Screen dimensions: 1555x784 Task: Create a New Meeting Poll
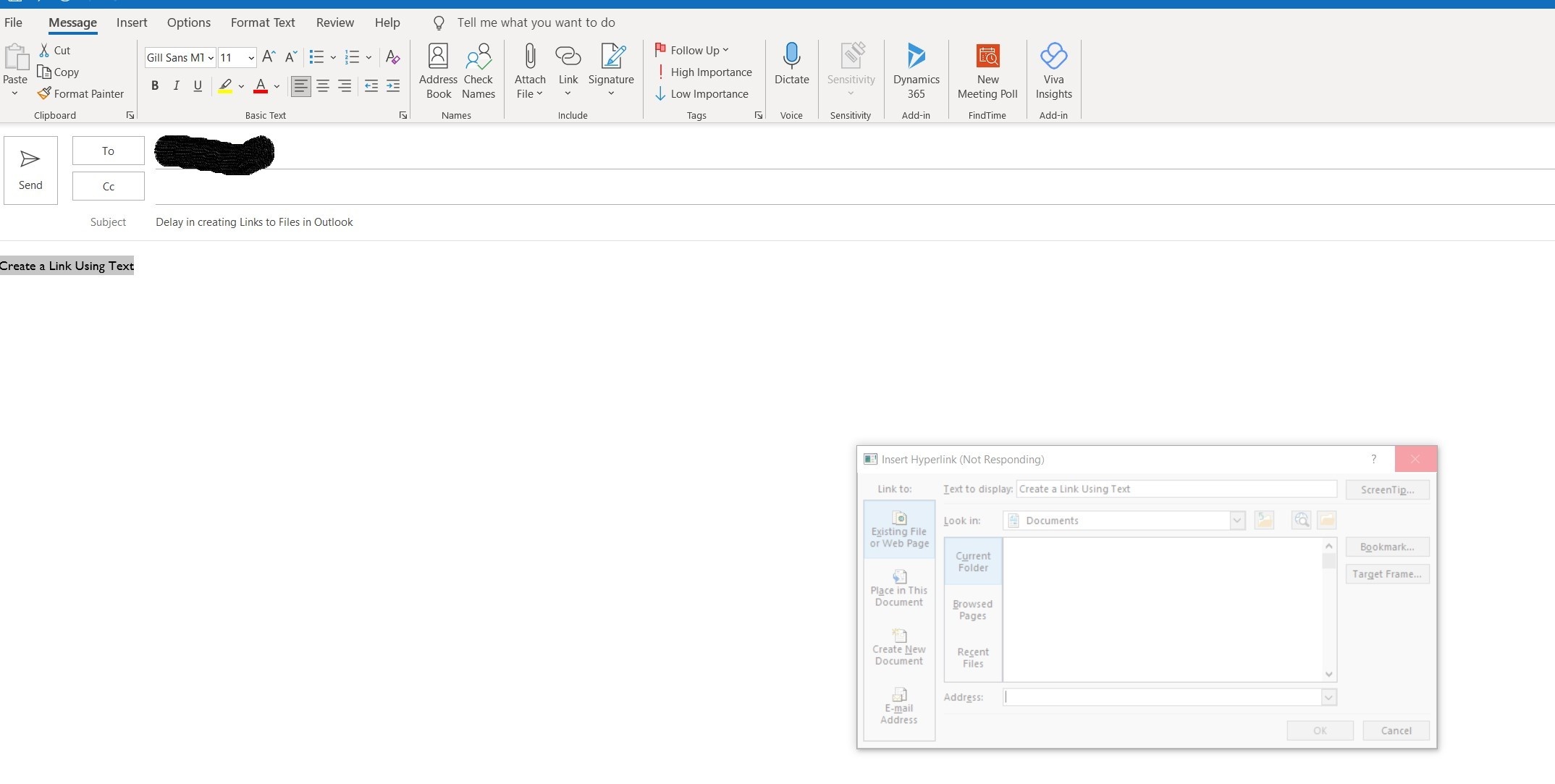point(987,71)
